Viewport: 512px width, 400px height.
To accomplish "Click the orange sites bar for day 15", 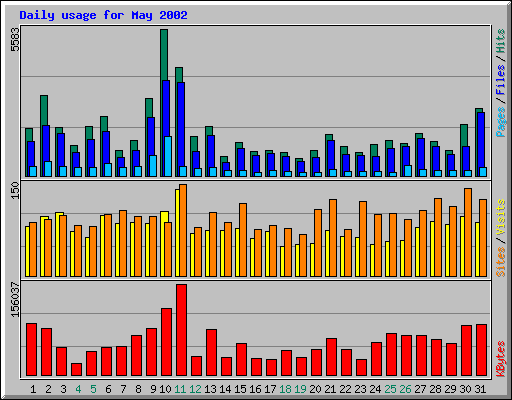I will coord(243,240).
